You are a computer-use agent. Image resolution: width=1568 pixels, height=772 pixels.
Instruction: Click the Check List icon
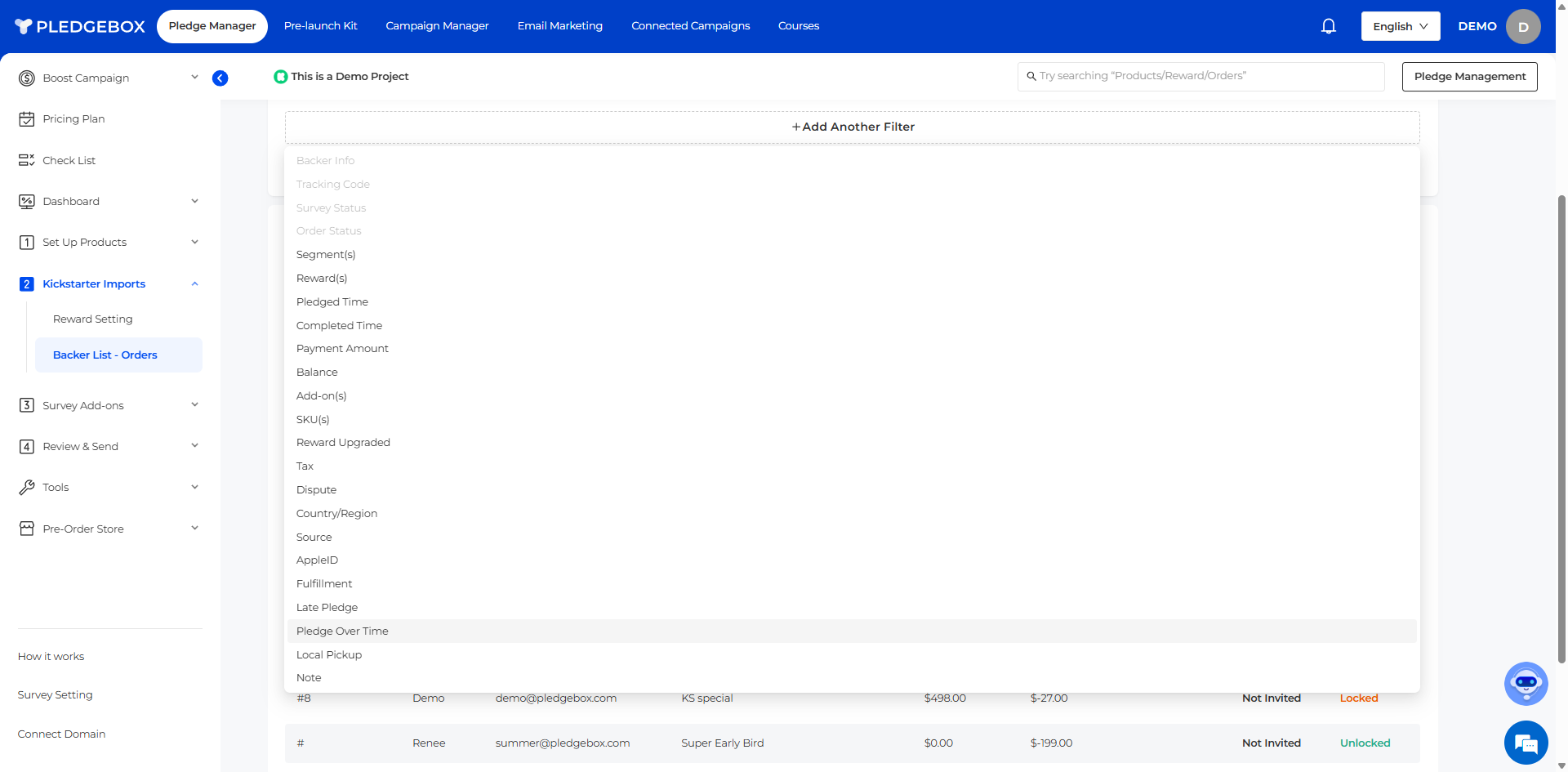tap(27, 160)
